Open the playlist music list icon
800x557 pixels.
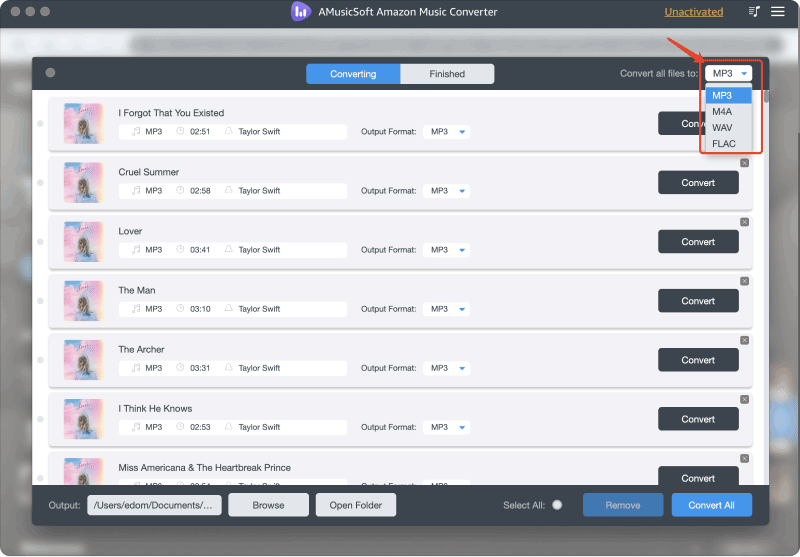pos(754,11)
